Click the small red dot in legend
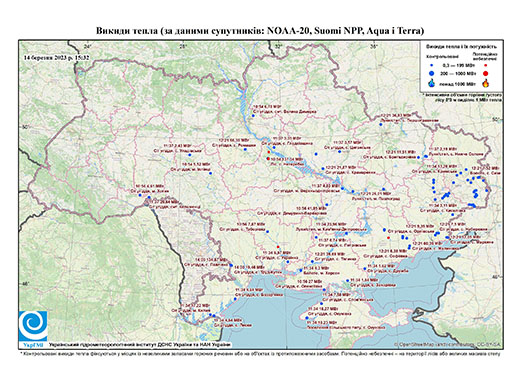520x368 pixels. click(x=486, y=65)
